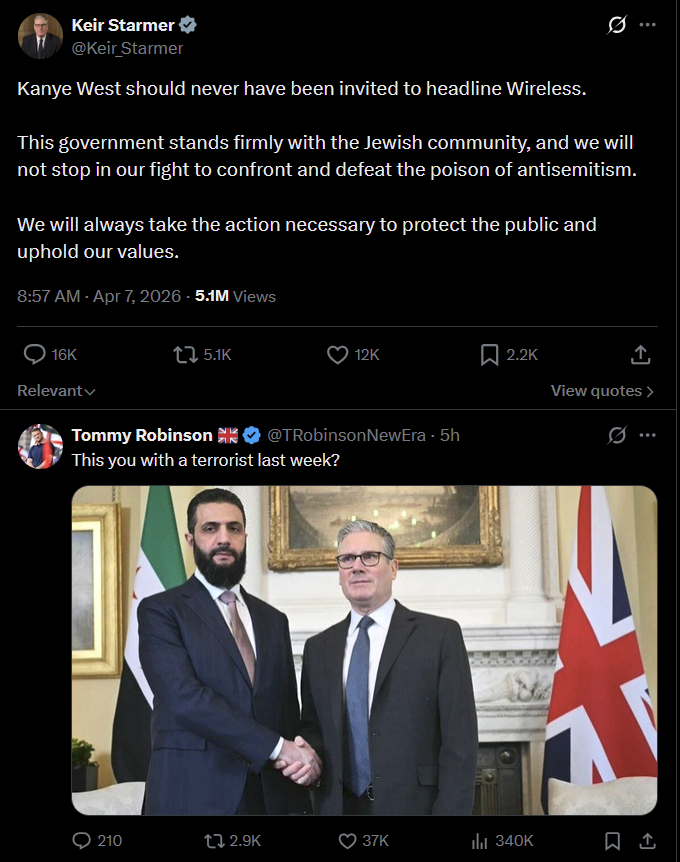680x862 pixels.
Task: Open the more options menu on main post
Action: 648,26
